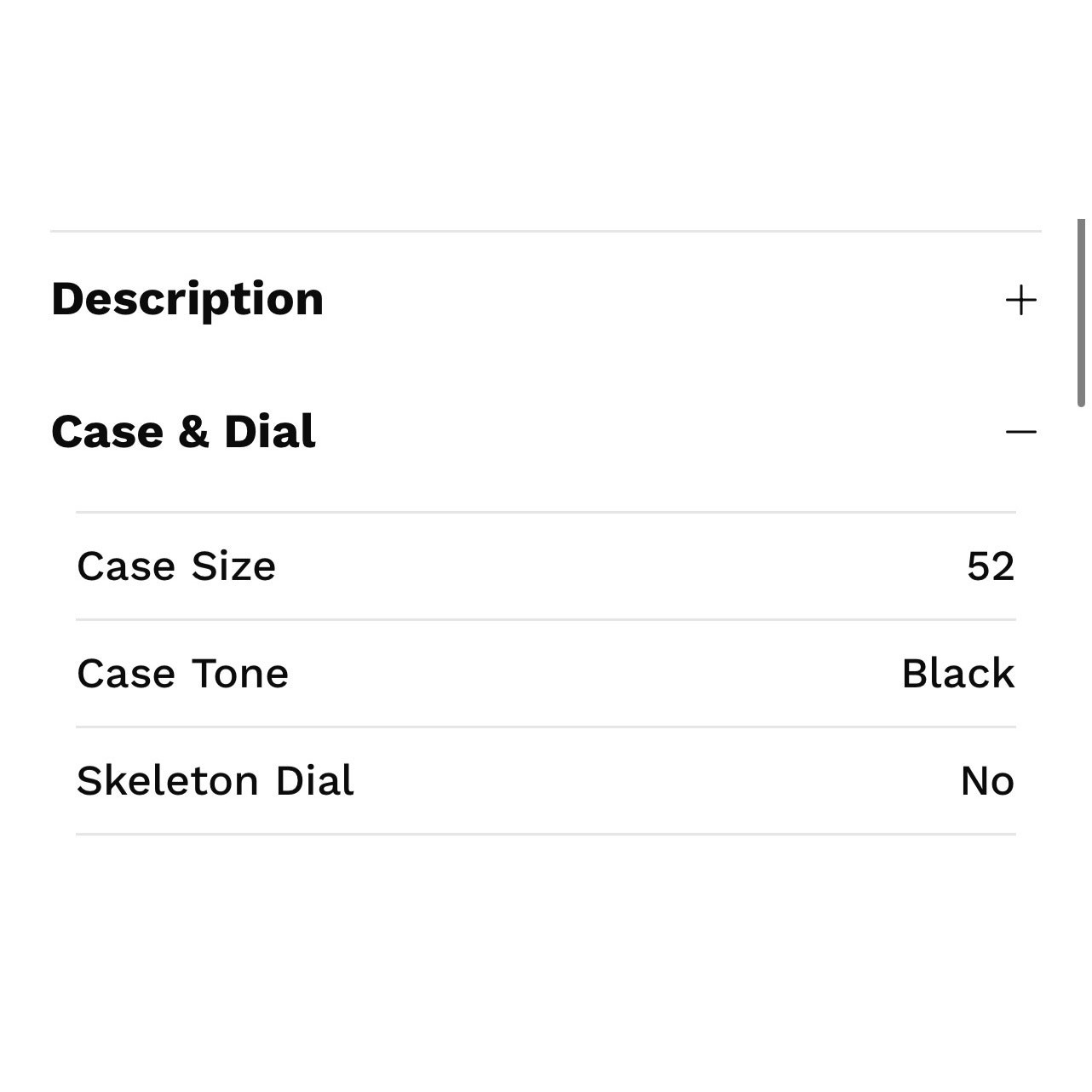Toggle the Case & Dial accordion heading
Viewport: 1092px width, 1092px height.
pos(183,432)
